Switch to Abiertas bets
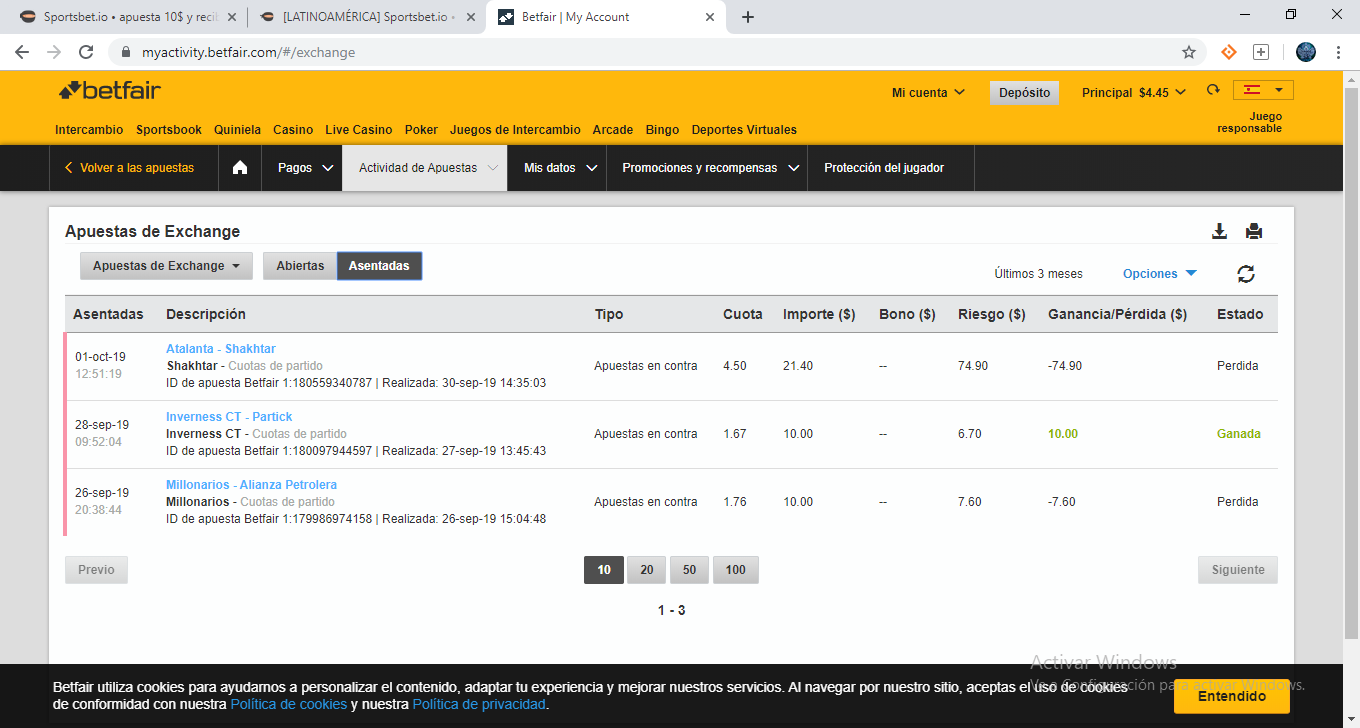Screen dimensions: 1360x728 pyautogui.click(x=300, y=266)
